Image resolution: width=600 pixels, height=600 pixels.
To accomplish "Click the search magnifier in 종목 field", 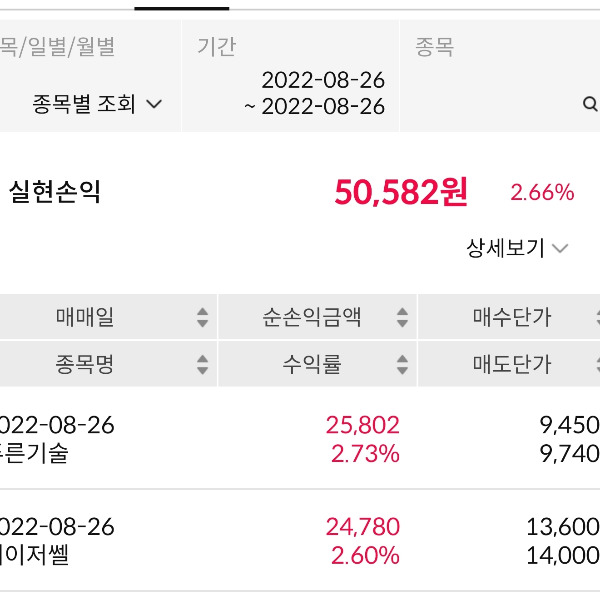I will coord(589,103).
